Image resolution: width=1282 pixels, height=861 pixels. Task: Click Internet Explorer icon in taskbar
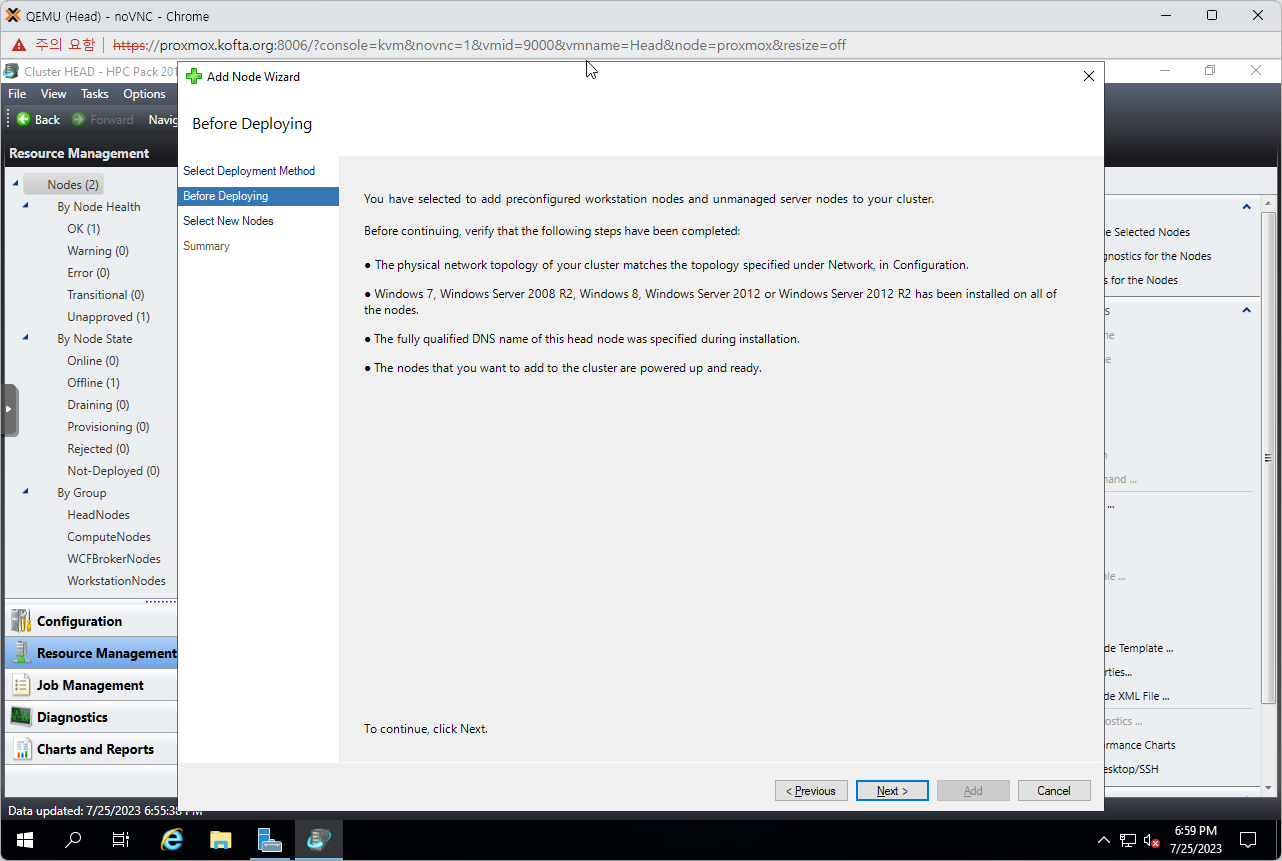click(172, 840)
